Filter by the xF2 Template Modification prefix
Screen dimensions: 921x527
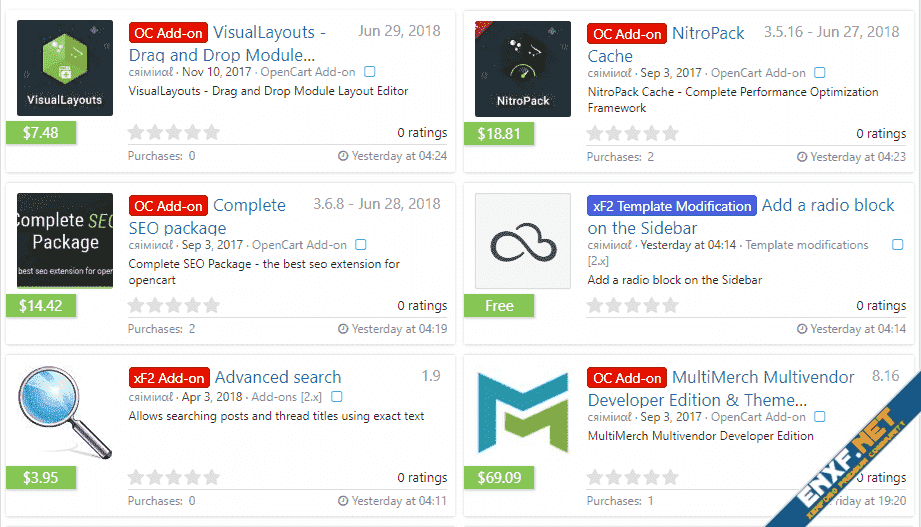pyautogui.click(x=672, y=206)
